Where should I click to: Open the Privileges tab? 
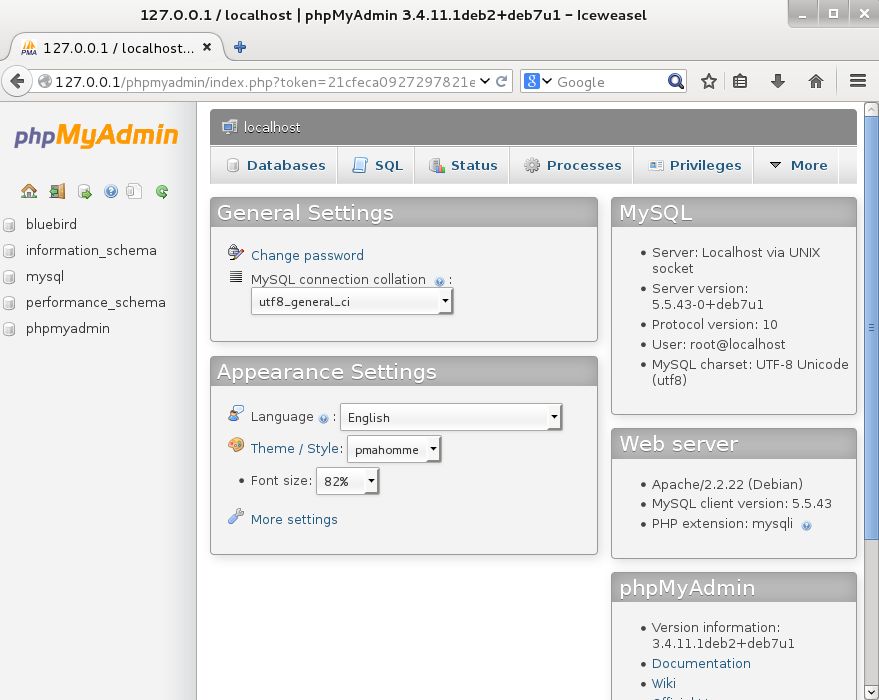[695, 165]
